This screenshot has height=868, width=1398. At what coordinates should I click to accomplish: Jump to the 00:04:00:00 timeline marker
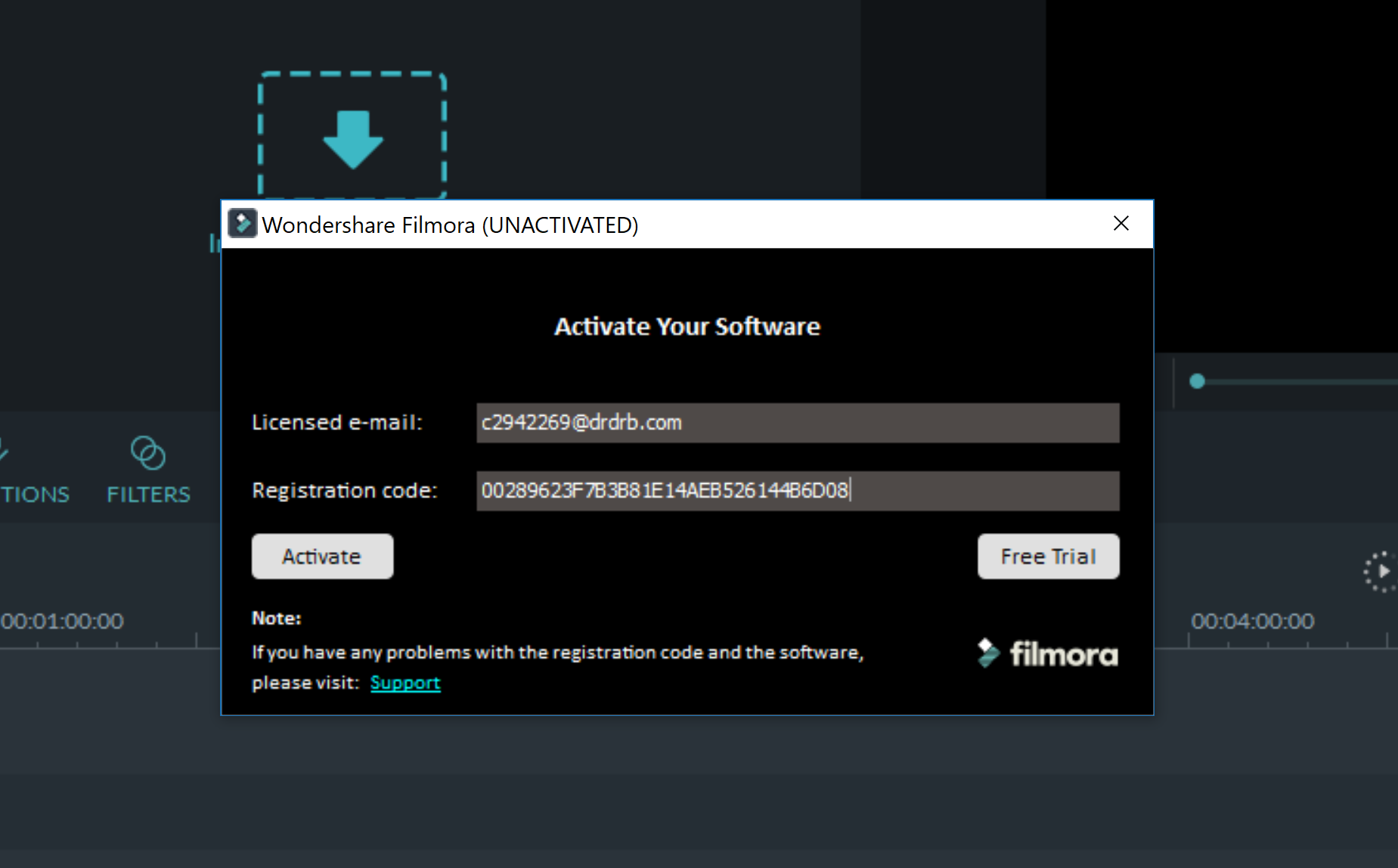click(x=1252, y=622)
